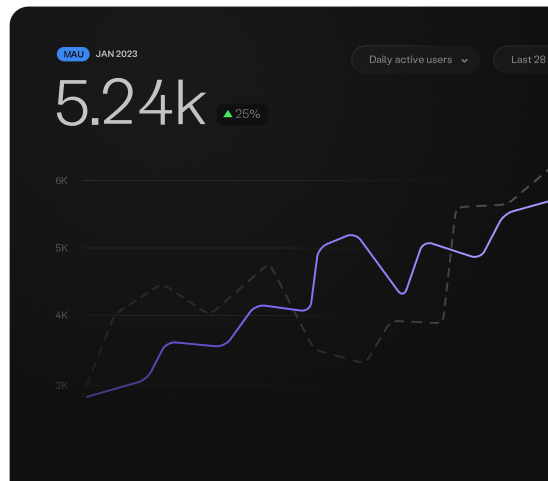Click the JAN 2023 date label

point(117,54)
